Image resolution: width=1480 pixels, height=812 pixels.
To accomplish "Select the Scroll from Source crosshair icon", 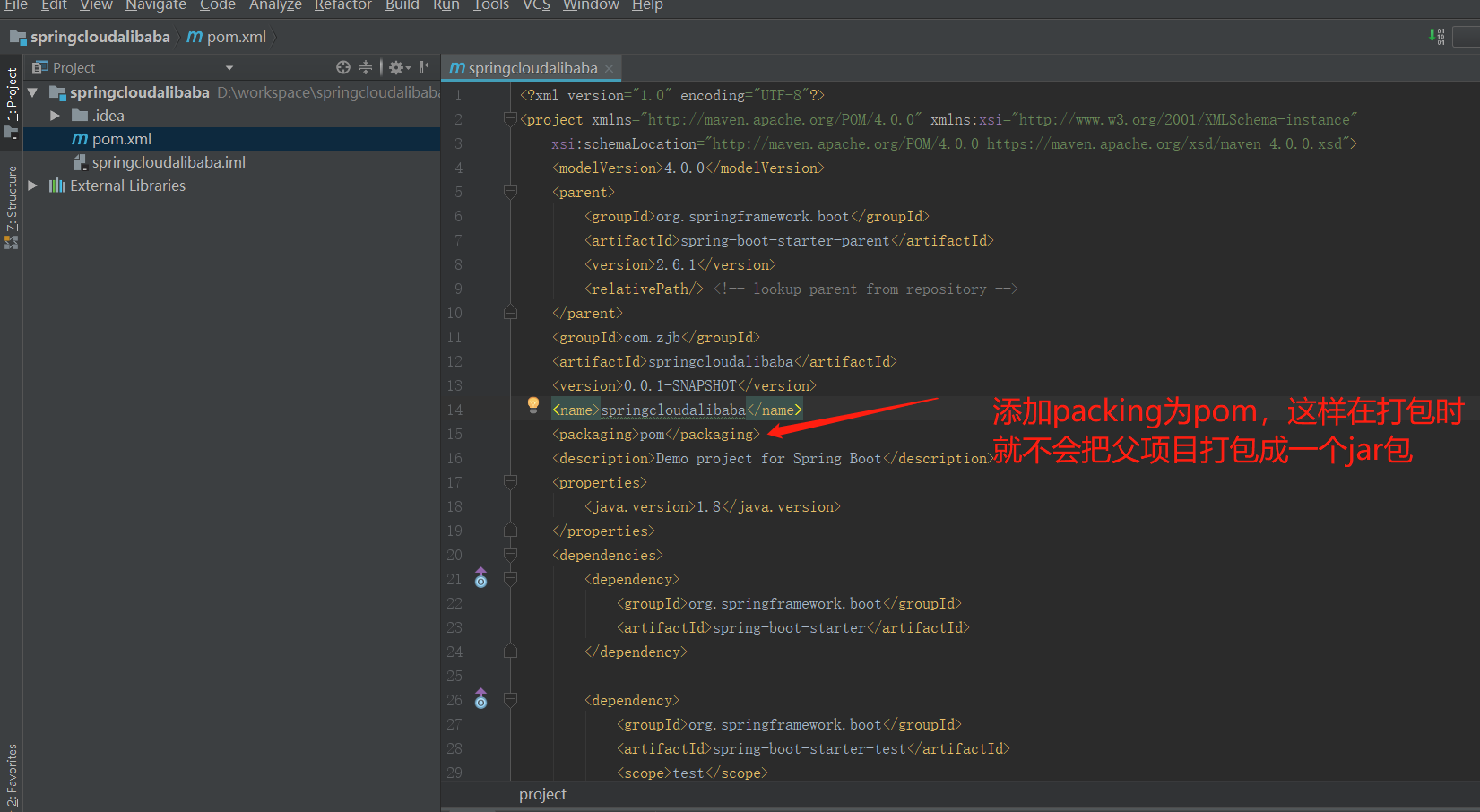I will (343, 67).
